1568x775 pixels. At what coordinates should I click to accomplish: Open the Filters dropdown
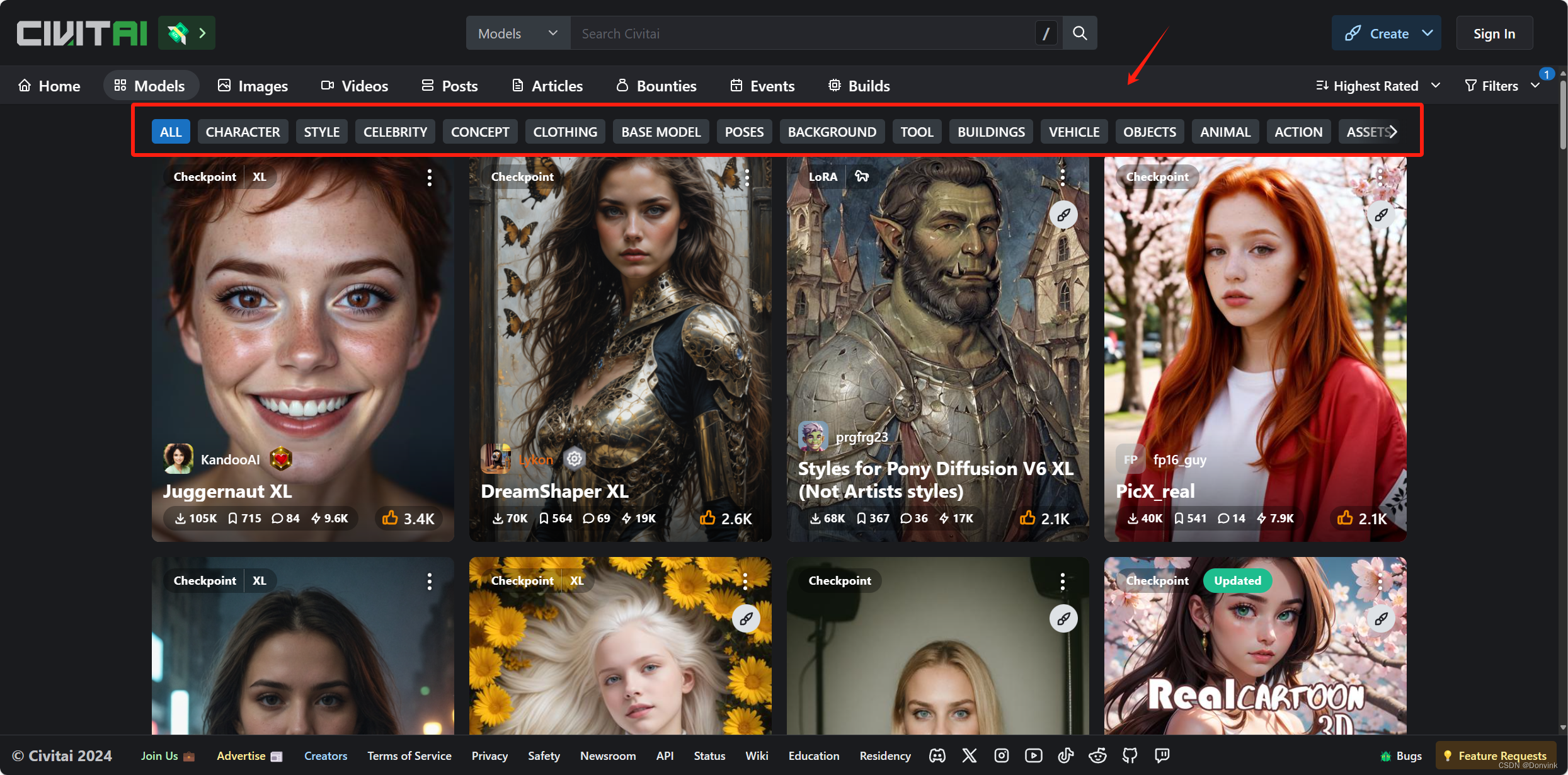1501,86
